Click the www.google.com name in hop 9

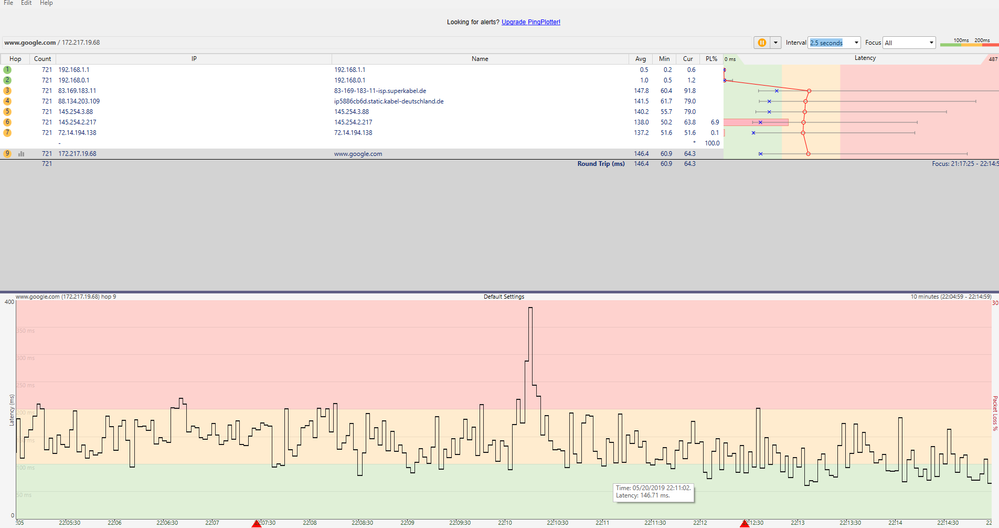[x=358, y=153]
